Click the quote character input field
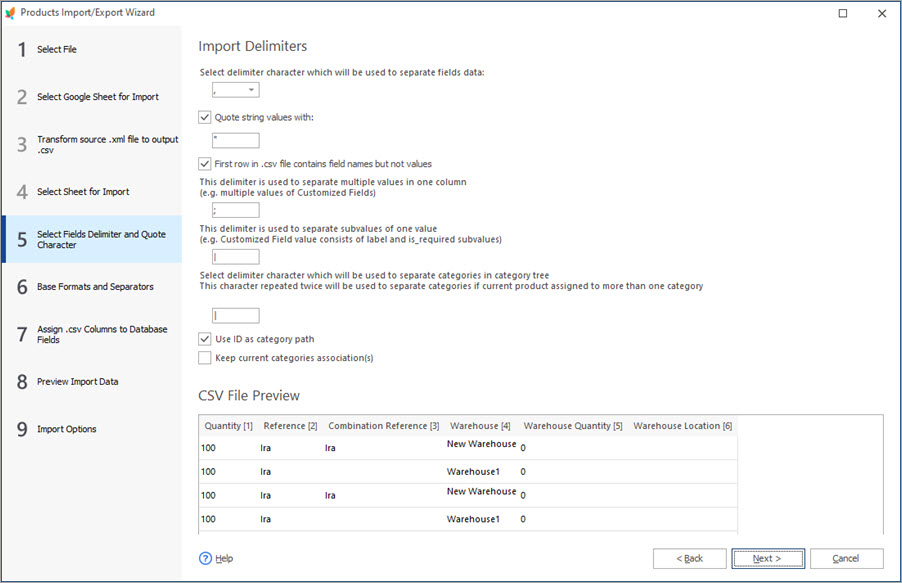Image resolution: width=902 pixels, height=583 pixels. coord(236,140)
